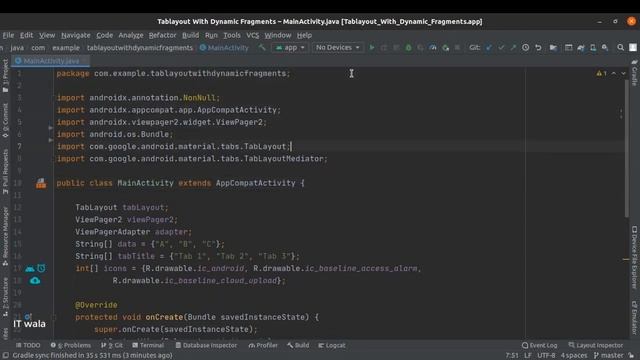Click the access alarm drawable gutter icon
The image size is (640, 360).
(41, 268)
